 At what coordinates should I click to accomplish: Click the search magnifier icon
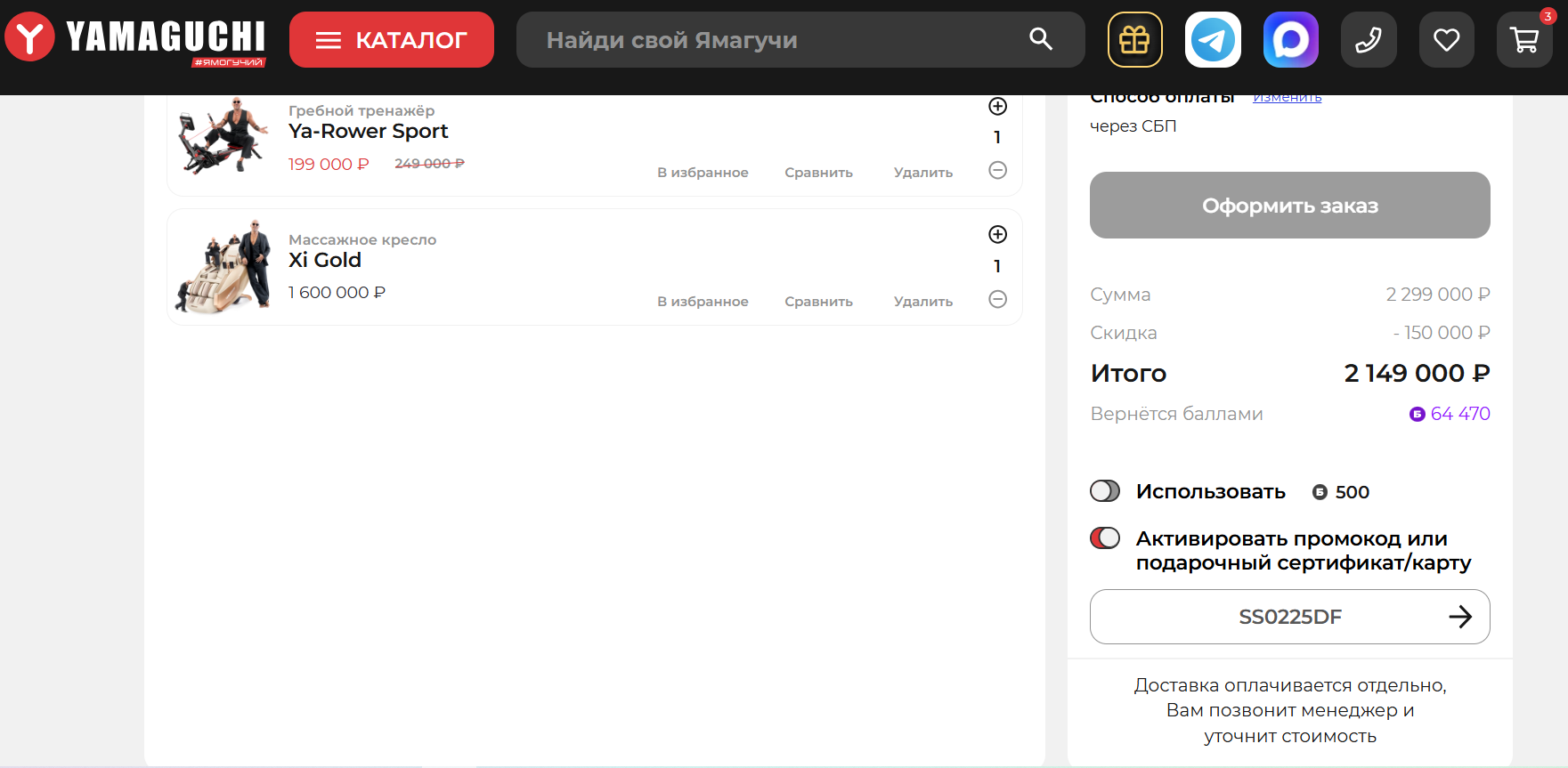1041,39
